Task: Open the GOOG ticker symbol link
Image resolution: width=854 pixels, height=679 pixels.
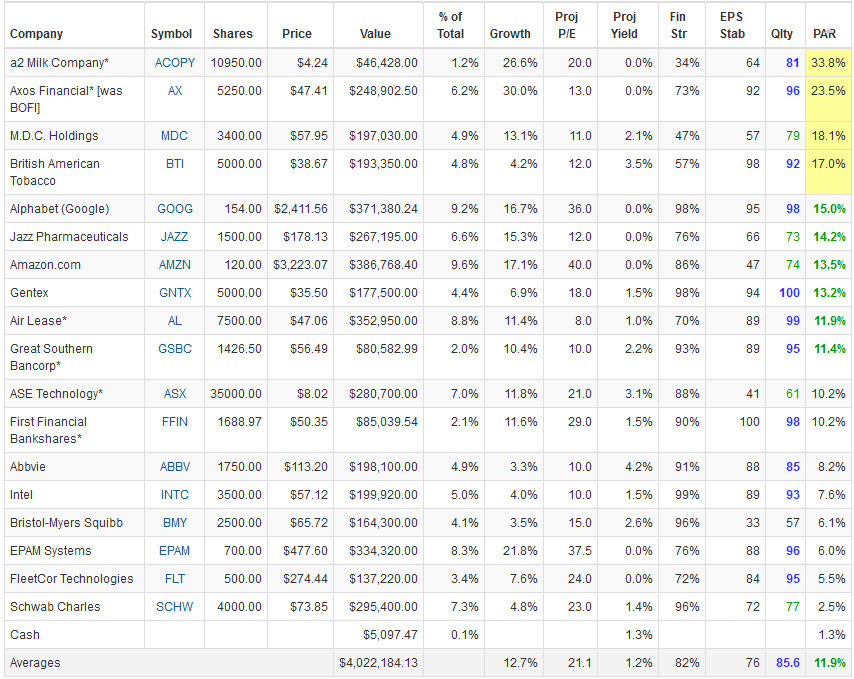Action: [174, 209]
